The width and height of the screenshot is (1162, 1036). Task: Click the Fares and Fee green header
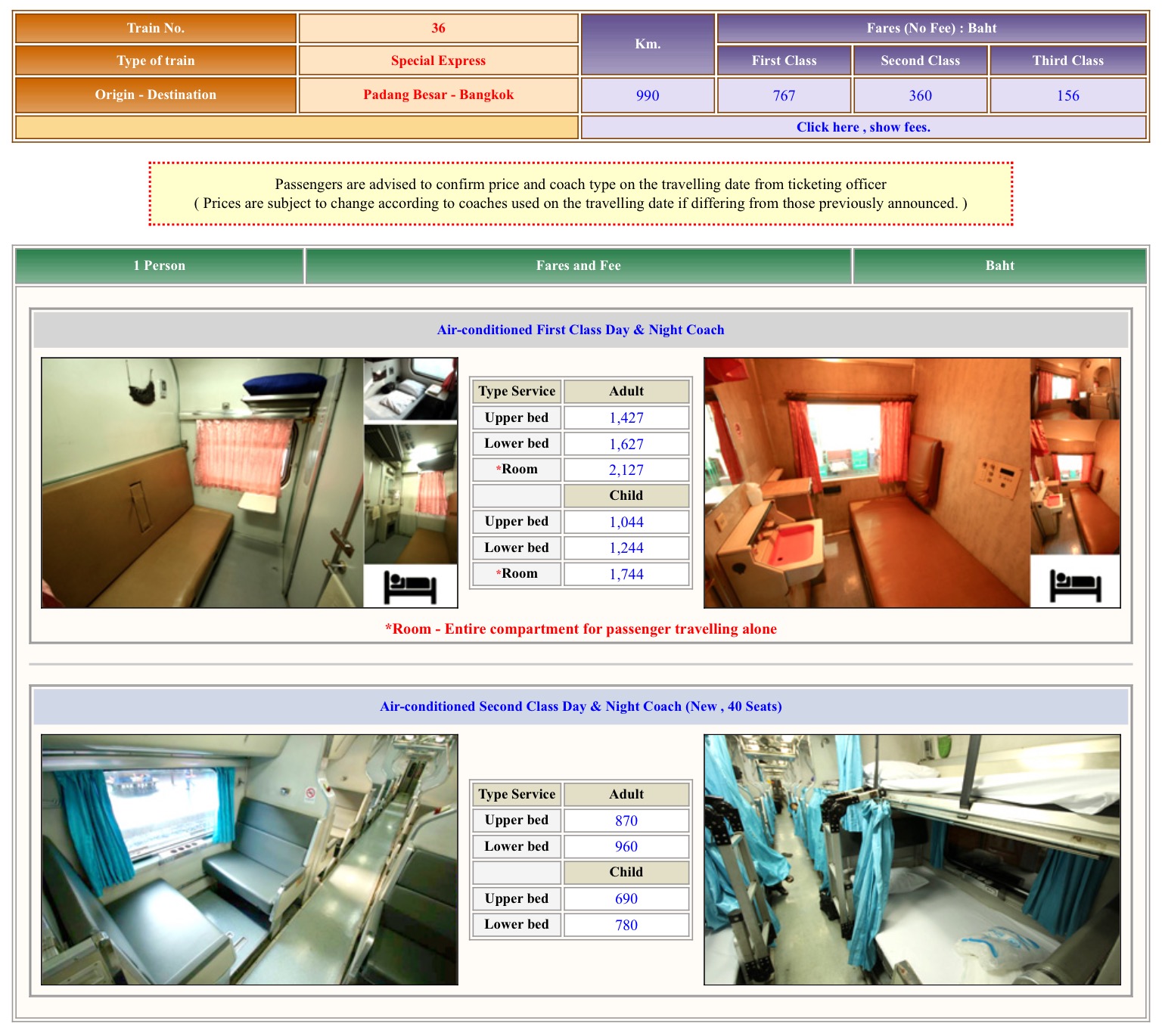click(579, 265)
